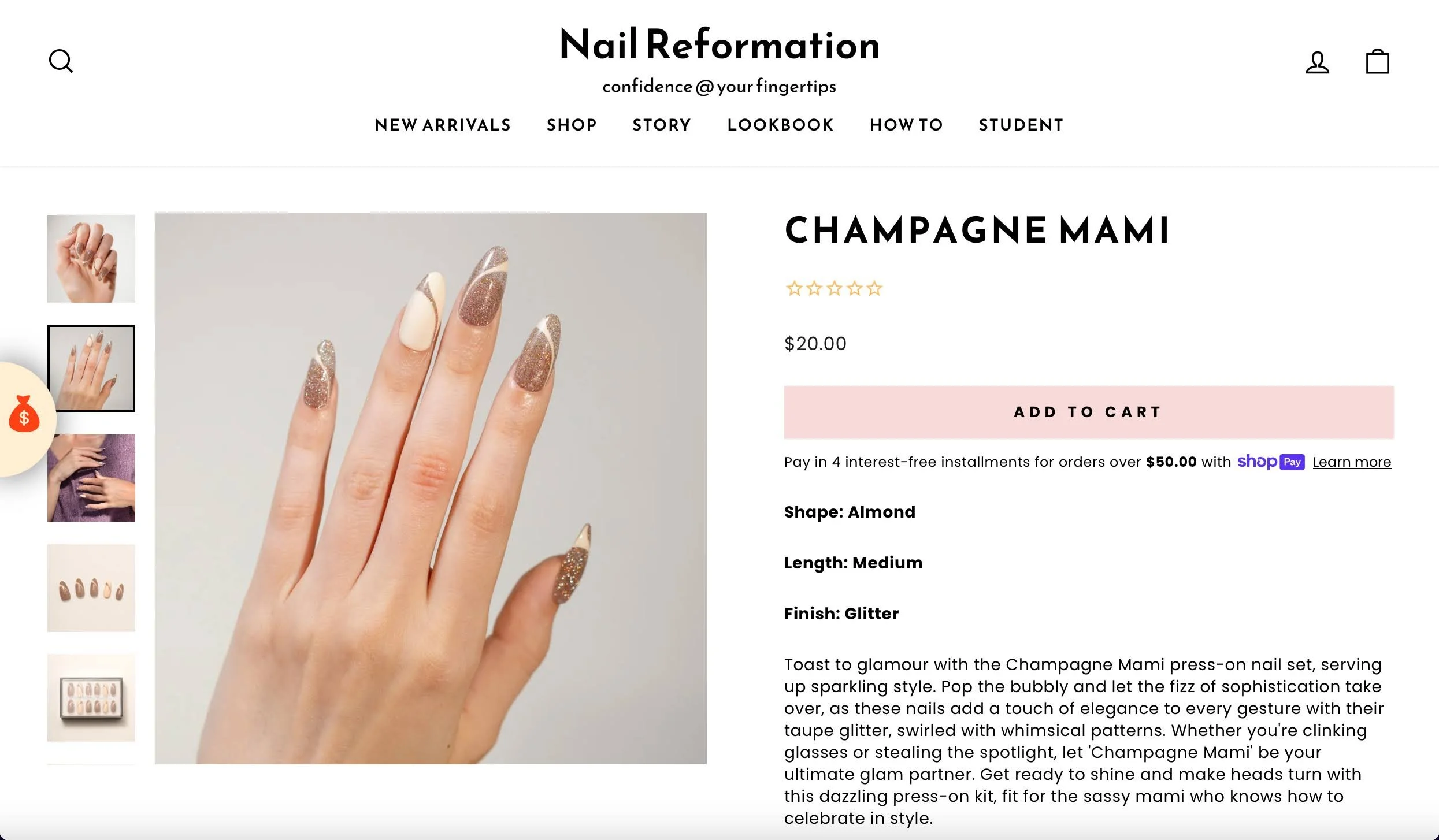The image size is (1439, 840).
Task: Click the Nail Reformation logo
Action: click(719, 59)
